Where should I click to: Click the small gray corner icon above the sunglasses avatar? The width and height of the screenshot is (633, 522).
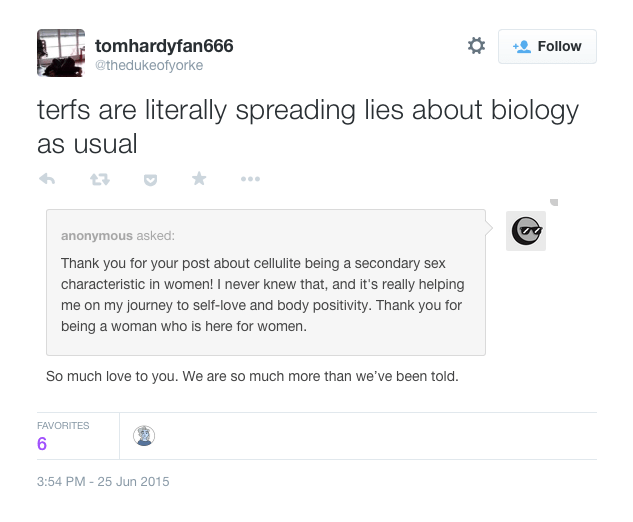[x=554, y=202]
